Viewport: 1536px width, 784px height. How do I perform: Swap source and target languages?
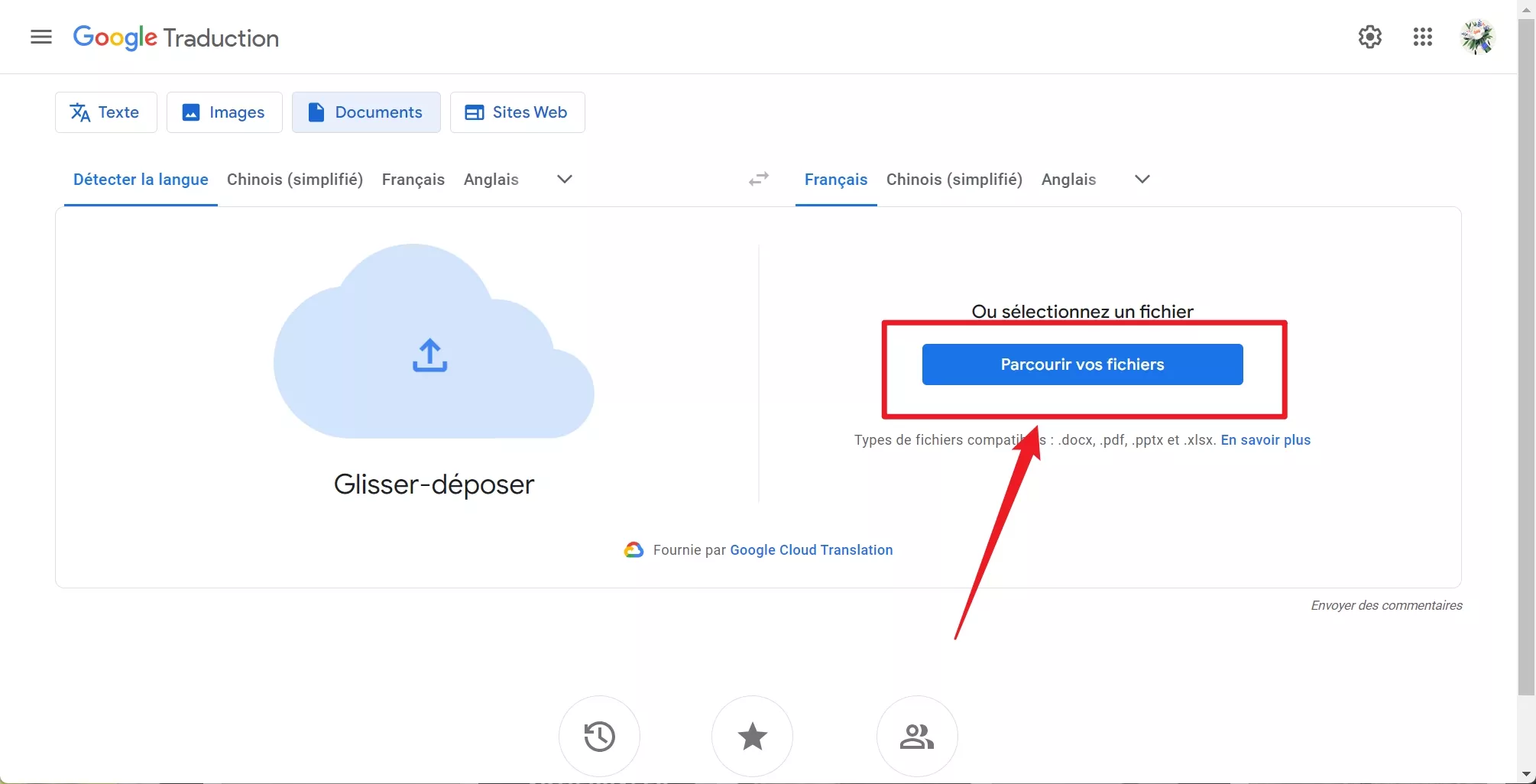click(758, 179)
